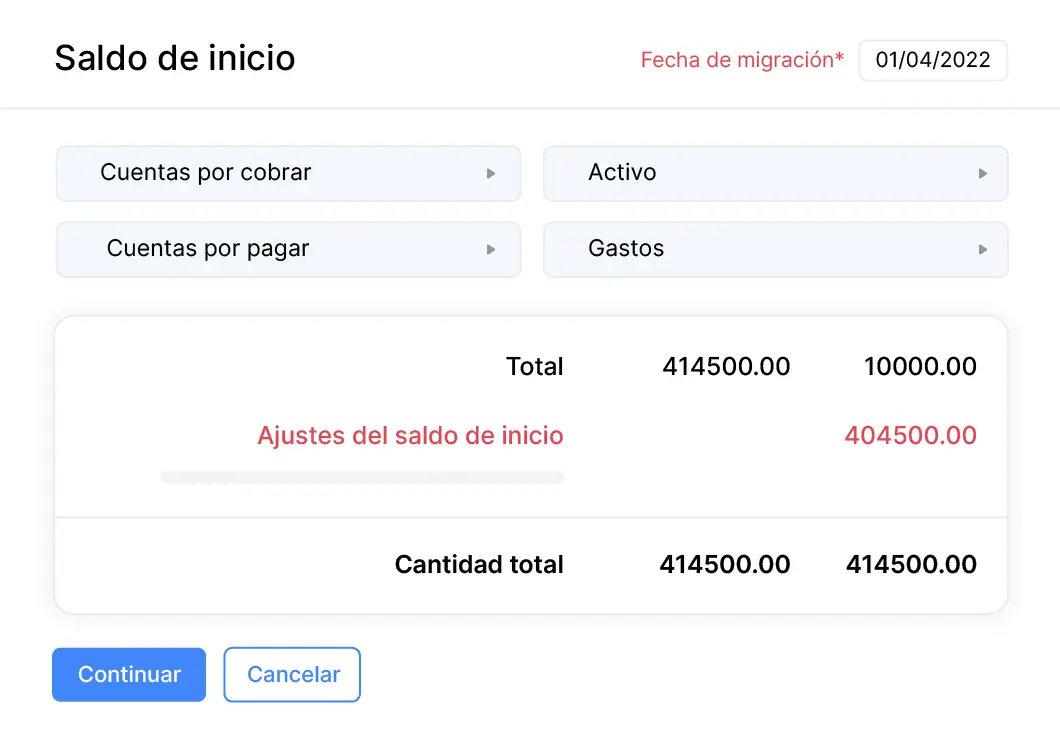Click the Ajustes del saldo de inicio label
Viewport: 1060px width, 741px height.
click(410, 436)
